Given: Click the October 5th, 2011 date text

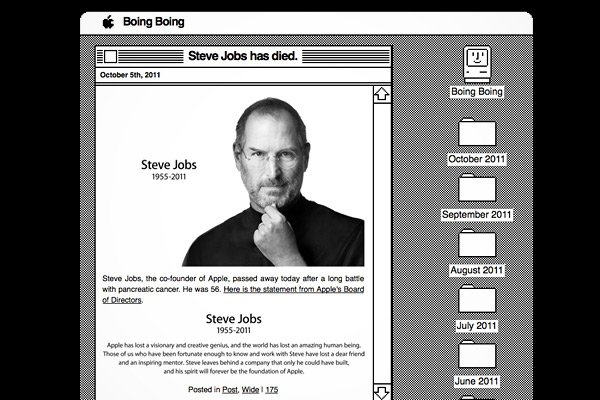Looking at the screenshot, I should click(x=130, y=75).
